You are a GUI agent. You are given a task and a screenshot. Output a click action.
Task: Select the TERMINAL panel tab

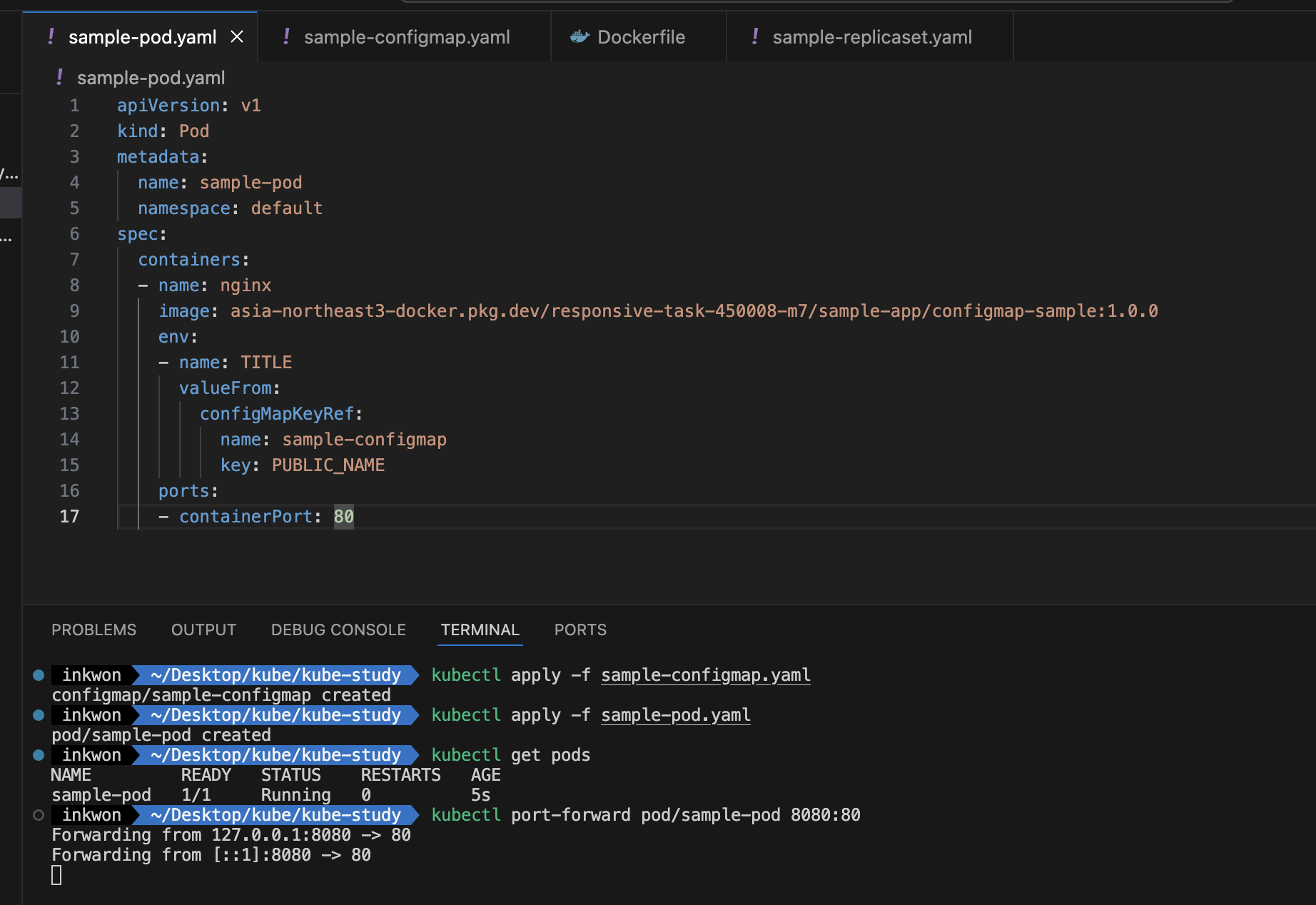click(x=480, y=630)
